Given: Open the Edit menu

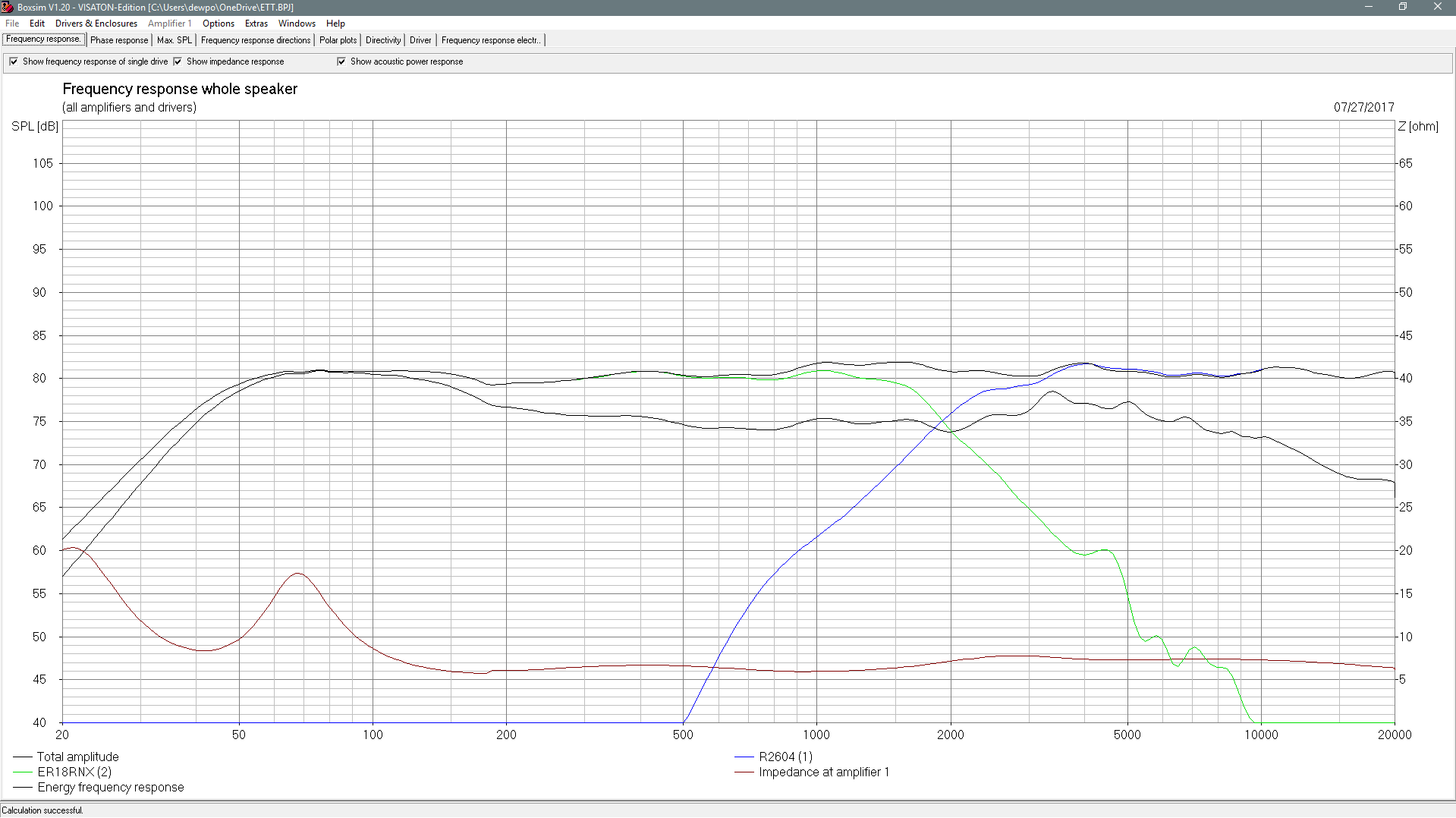Looking at the screenshot, I should pyautogui.click(x=36, y=24).
